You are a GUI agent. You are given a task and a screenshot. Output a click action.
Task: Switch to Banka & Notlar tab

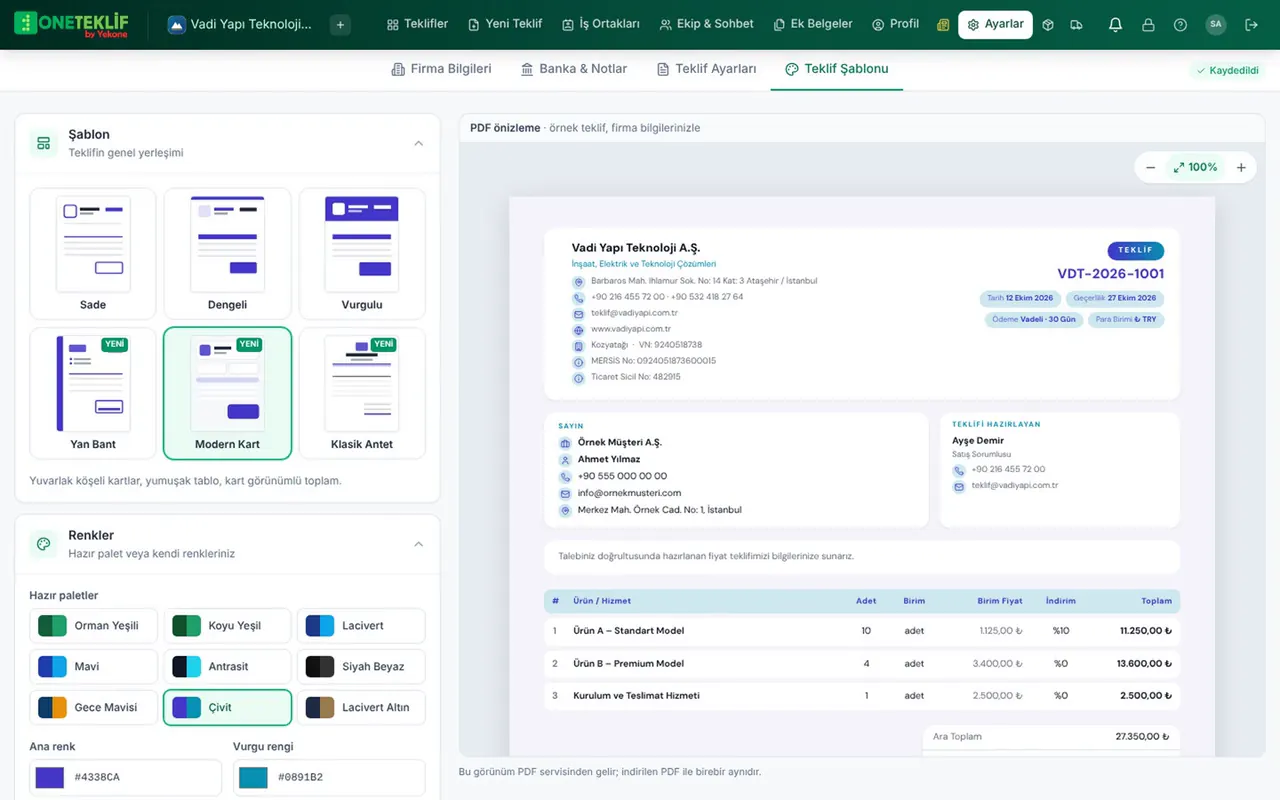tap(574, 69)
